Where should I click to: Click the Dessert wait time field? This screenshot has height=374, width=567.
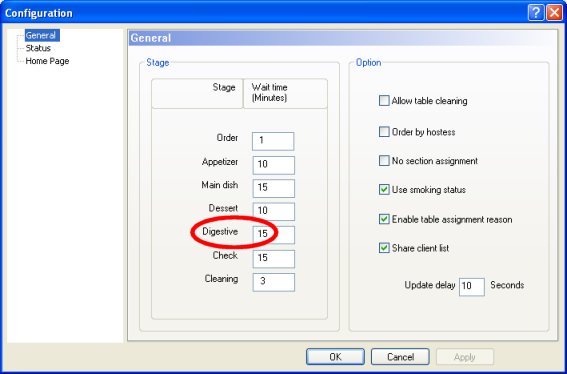[x=274, y=211]
